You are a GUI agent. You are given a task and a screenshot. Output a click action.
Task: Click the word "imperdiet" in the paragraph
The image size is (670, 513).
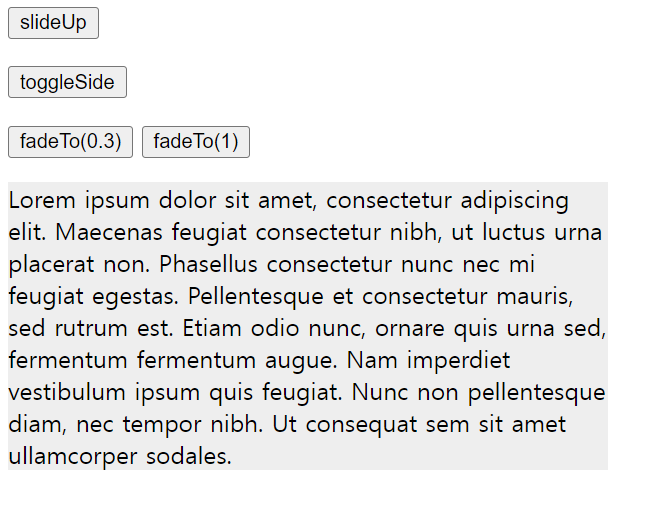(x=458, y=361)
